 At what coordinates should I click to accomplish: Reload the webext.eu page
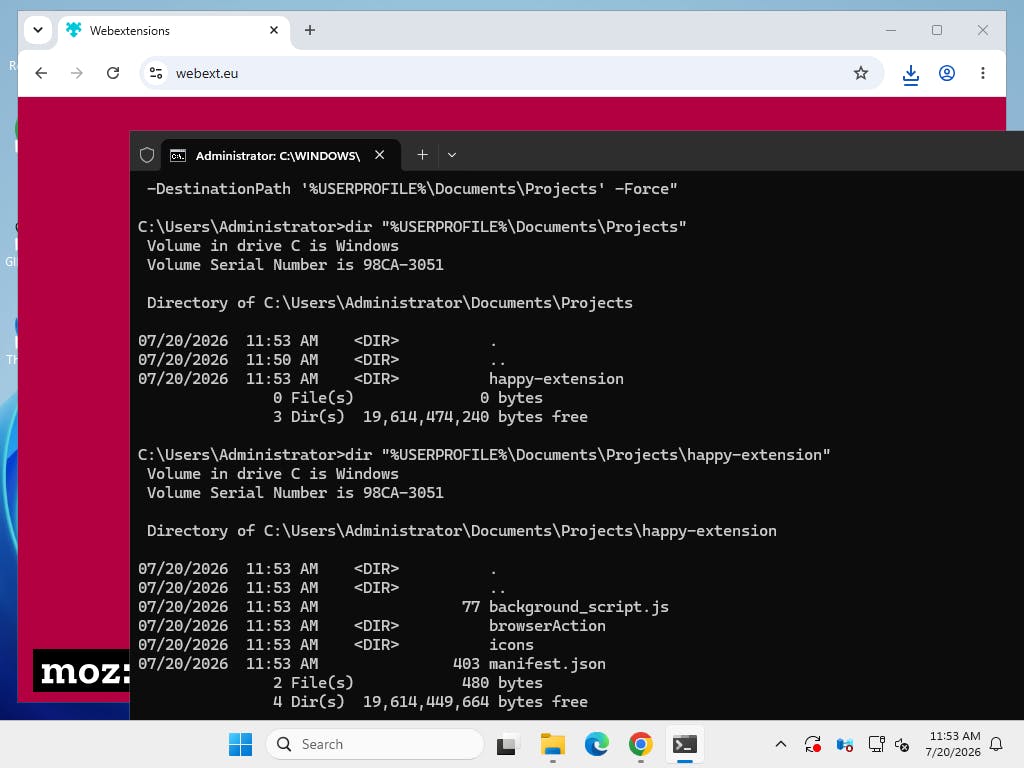click(x=113, y=73)
